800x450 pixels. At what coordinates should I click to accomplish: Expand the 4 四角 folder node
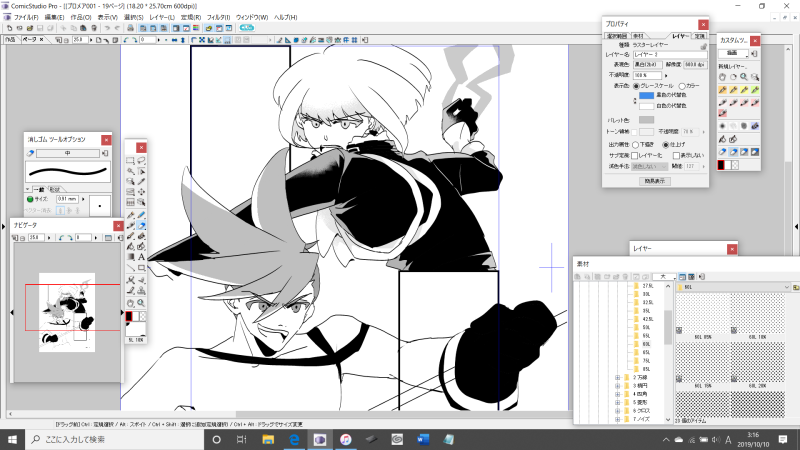tap(617, 394)
